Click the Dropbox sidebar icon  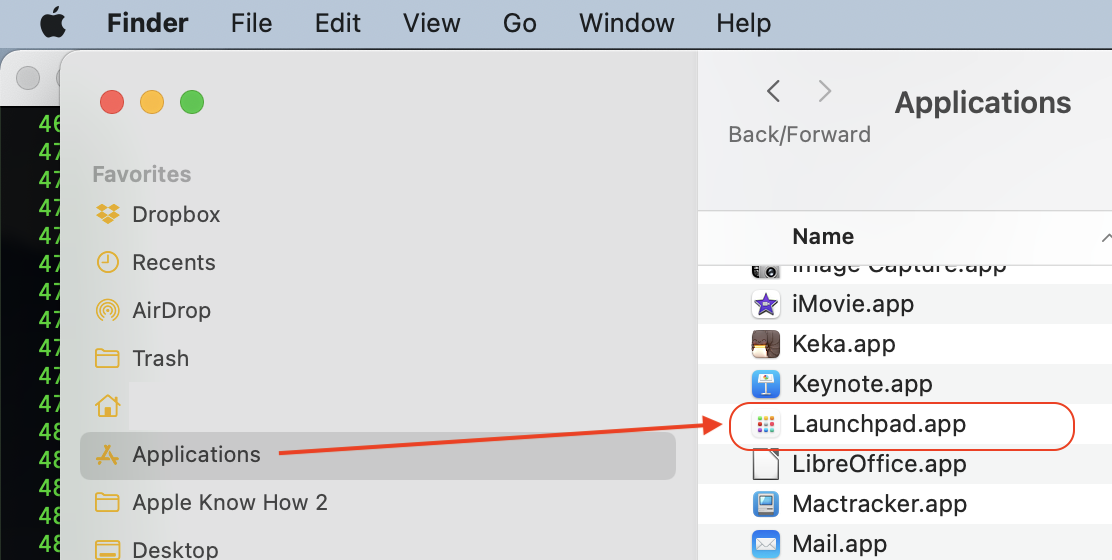click(107, 214)
